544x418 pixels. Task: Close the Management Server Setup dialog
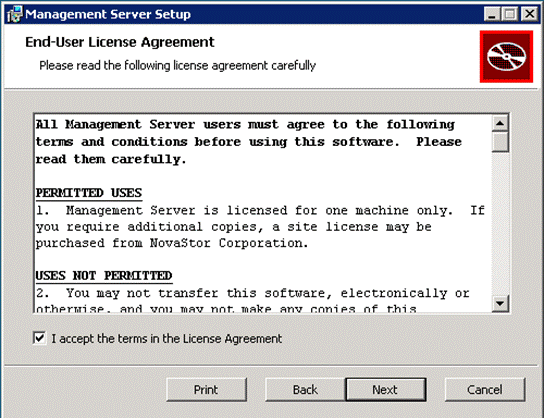click(x=530, y=14)
